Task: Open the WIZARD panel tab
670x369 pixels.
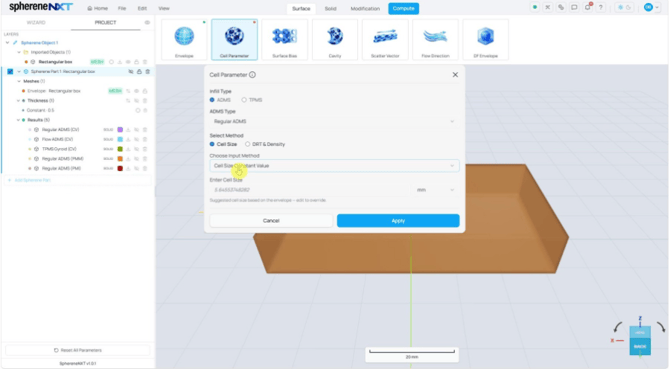Action: 36,23
